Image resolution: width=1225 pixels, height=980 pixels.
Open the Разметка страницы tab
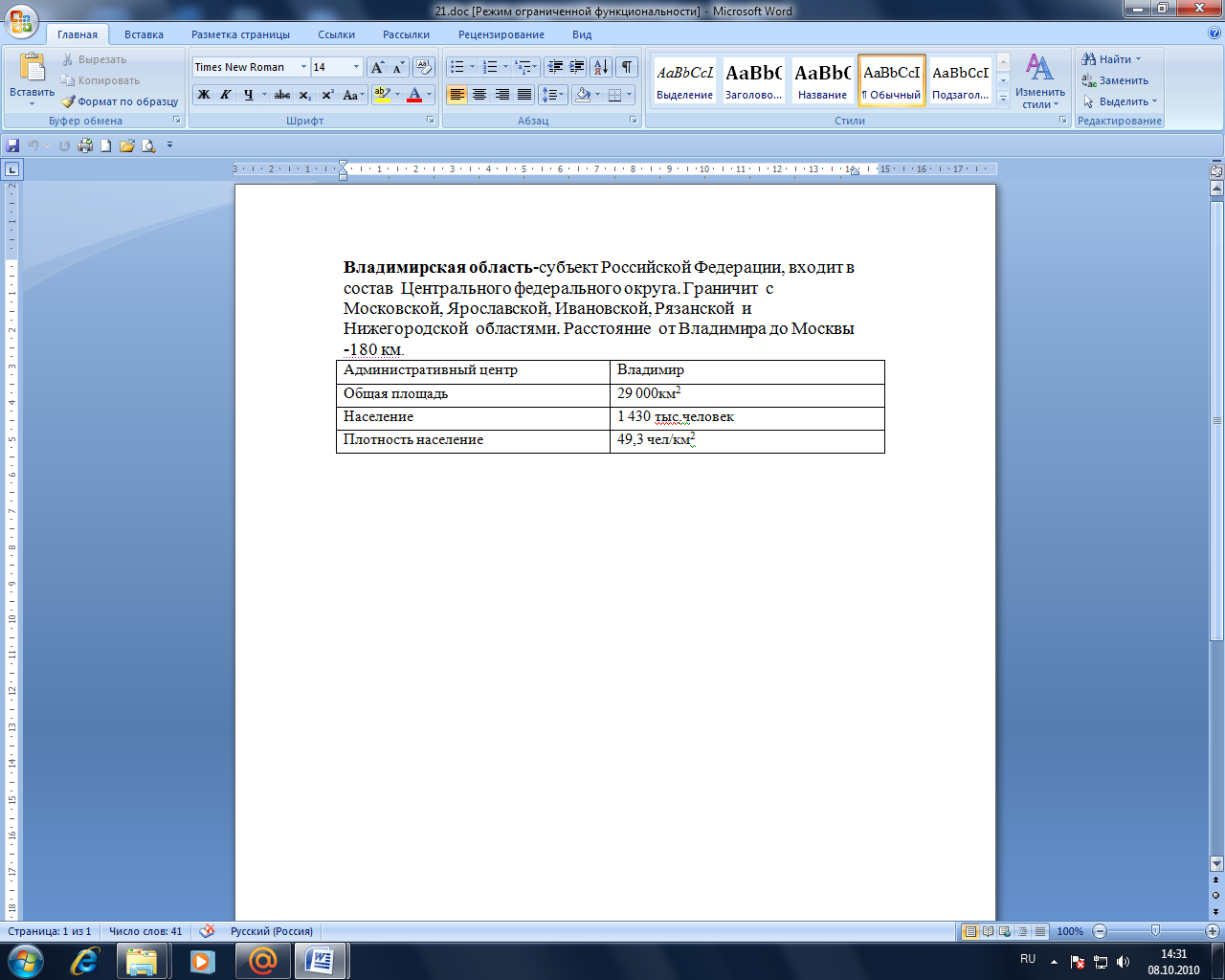click(240, 34)
